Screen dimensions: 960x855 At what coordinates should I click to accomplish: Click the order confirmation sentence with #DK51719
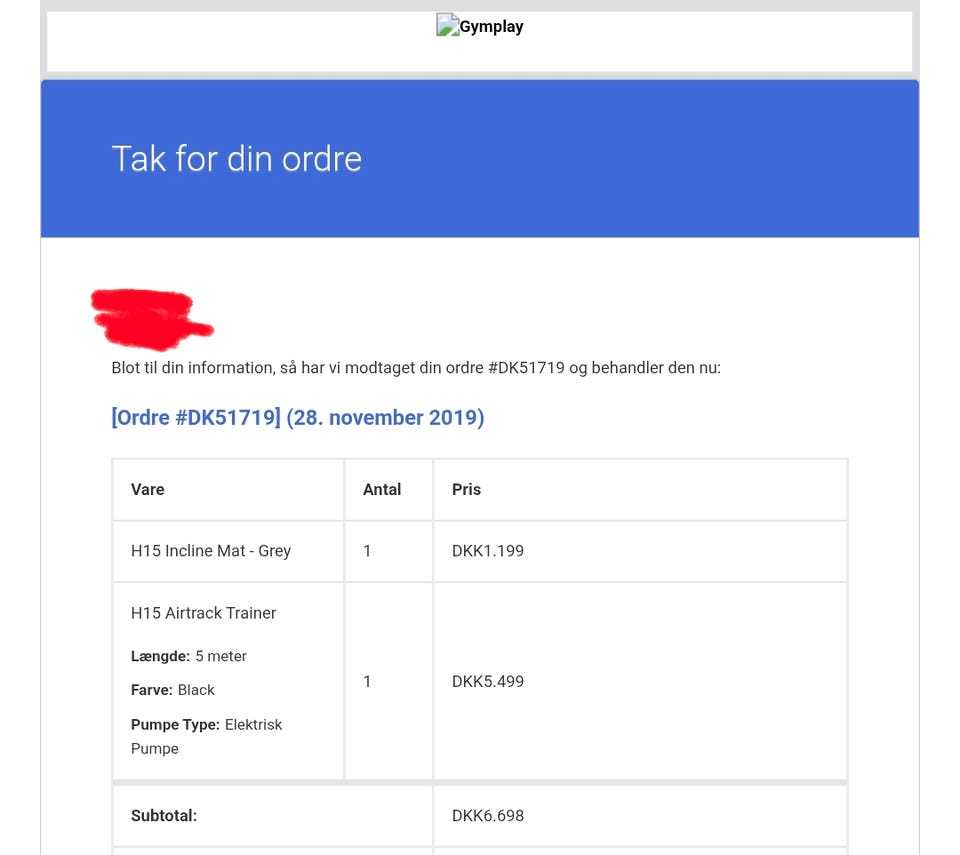[x=416, y=367]
